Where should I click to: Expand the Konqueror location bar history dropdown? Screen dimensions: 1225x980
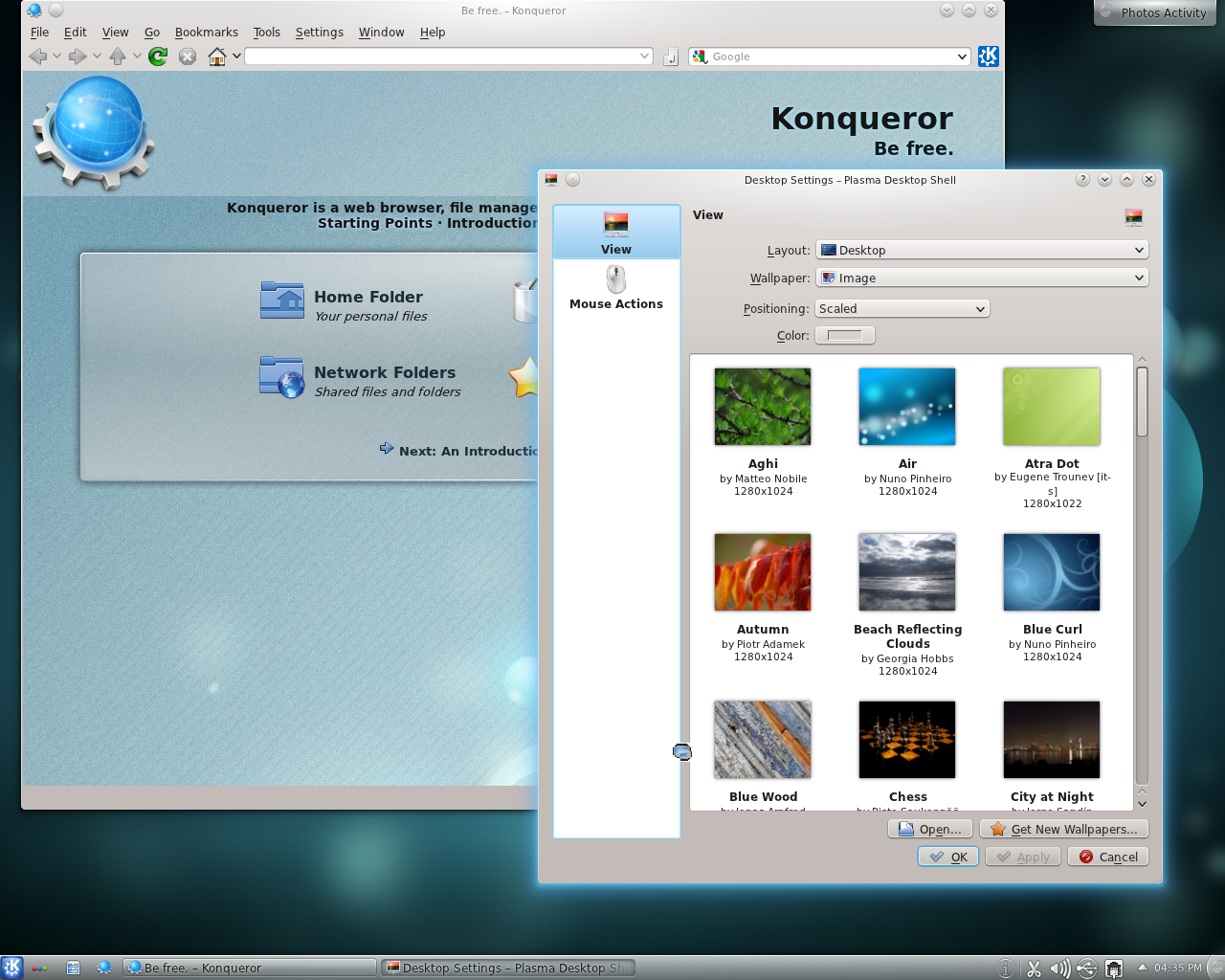644,56
